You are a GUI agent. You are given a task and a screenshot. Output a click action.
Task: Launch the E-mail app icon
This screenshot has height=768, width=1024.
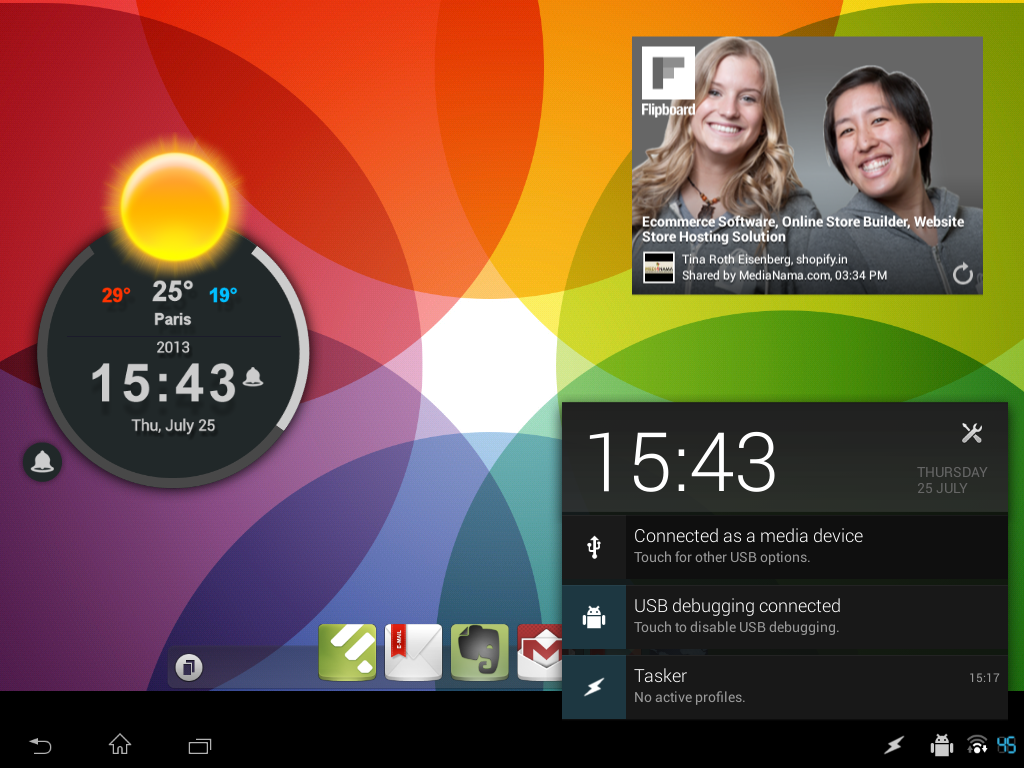413,652
